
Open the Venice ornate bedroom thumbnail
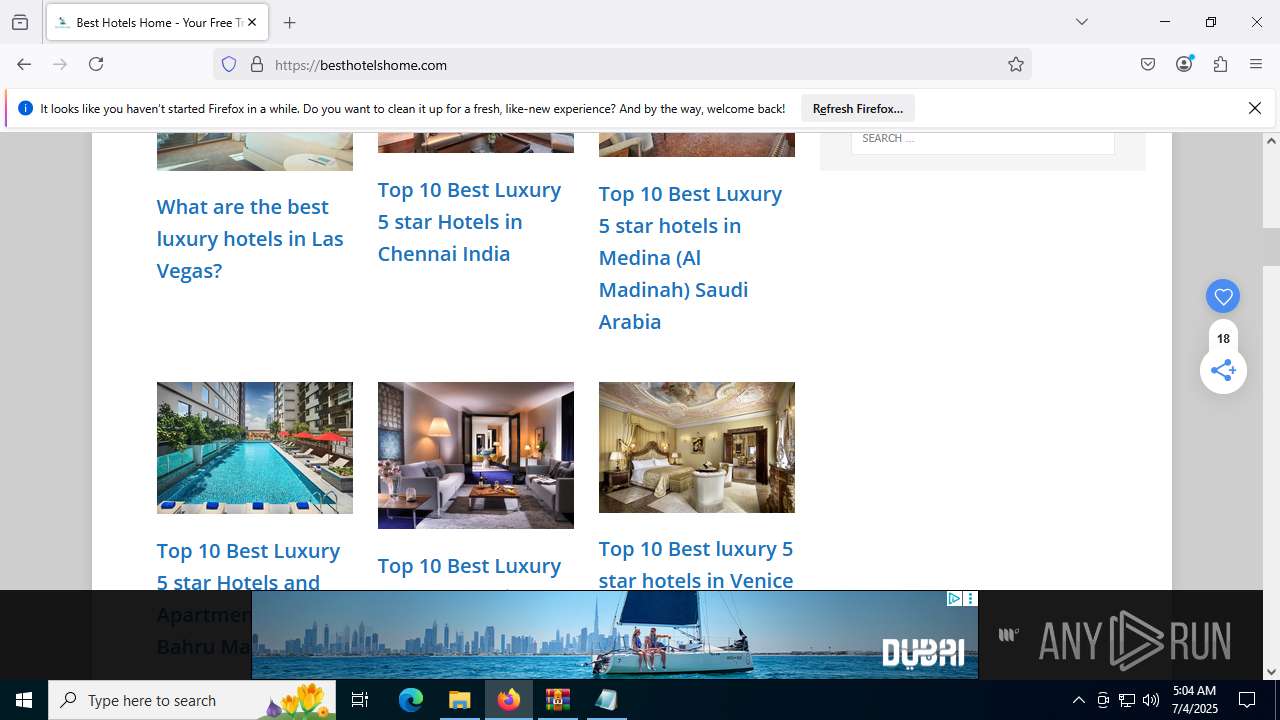[x=697, y=447]
